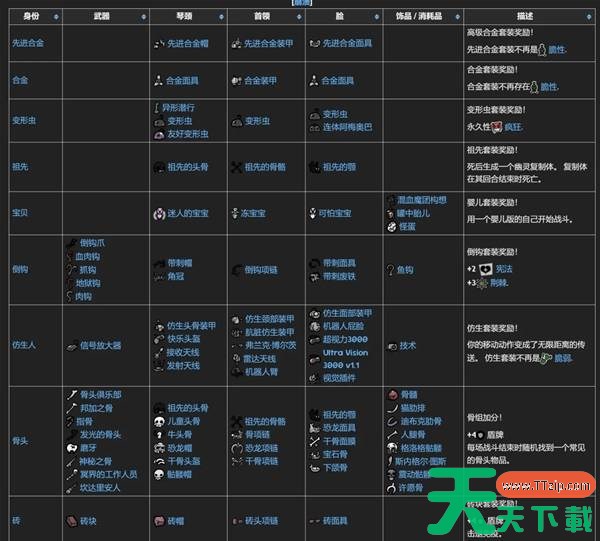The image size is (600, 541).
Task: Open the 罐中胎儿 link
Action: pos(413,213)
